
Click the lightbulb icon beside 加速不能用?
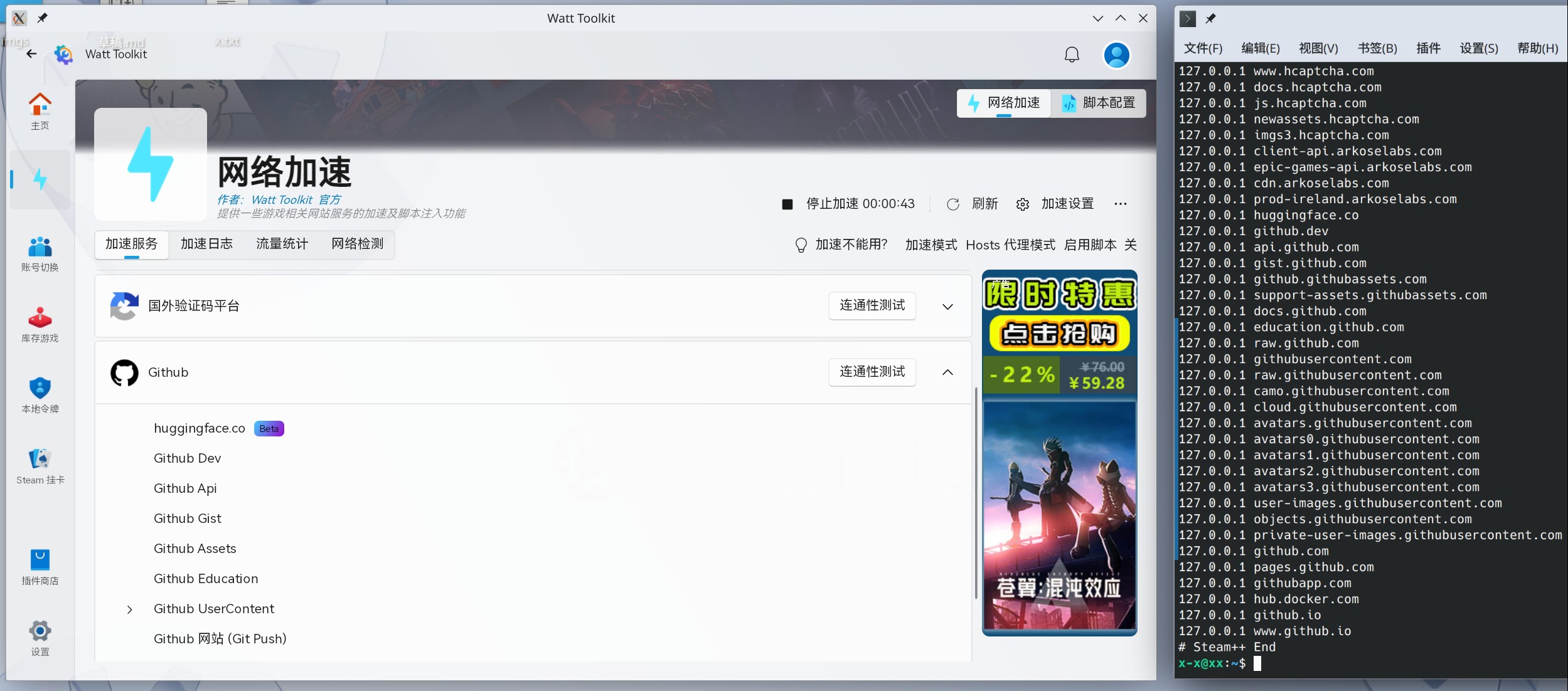[x=801, y=245]
